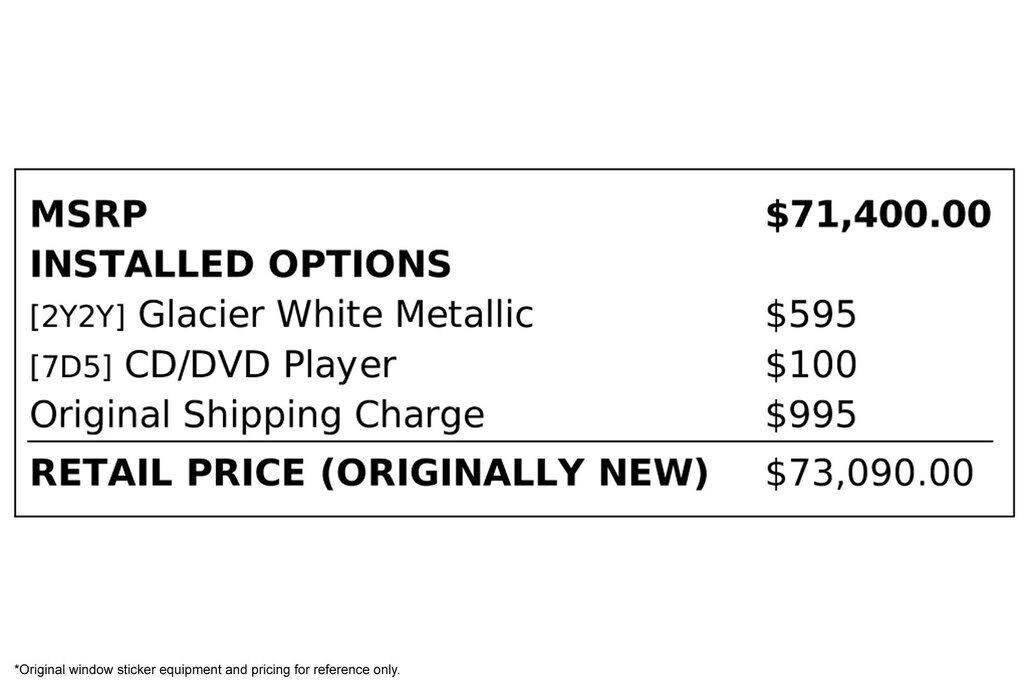Click the word NEW) in retail label
The width and height of the screenshot is (1024, 683).
click(x=653, y=473)
